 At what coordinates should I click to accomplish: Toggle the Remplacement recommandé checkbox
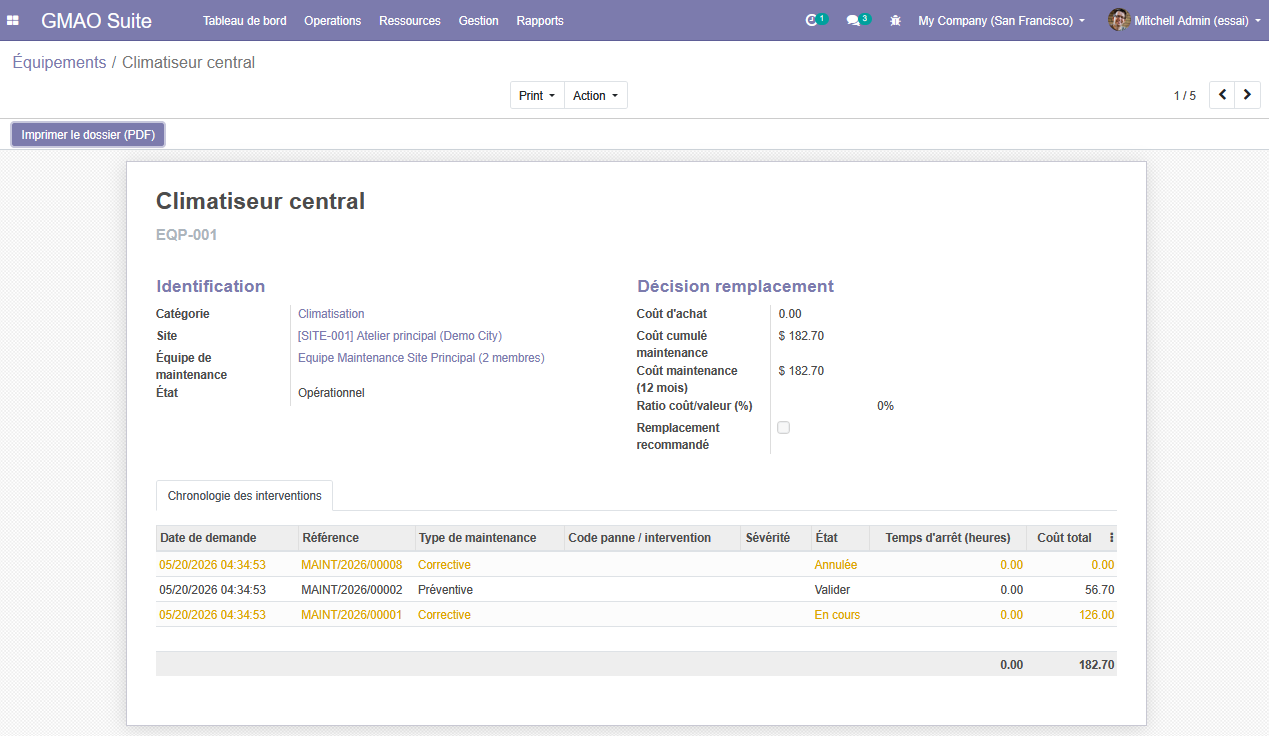click(784, 427)
